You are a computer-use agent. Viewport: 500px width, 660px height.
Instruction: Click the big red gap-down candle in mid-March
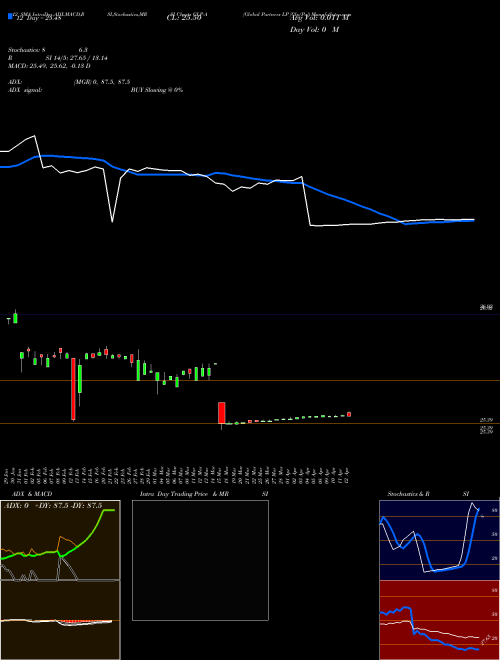pyautogui.click(x=221, y=413)
